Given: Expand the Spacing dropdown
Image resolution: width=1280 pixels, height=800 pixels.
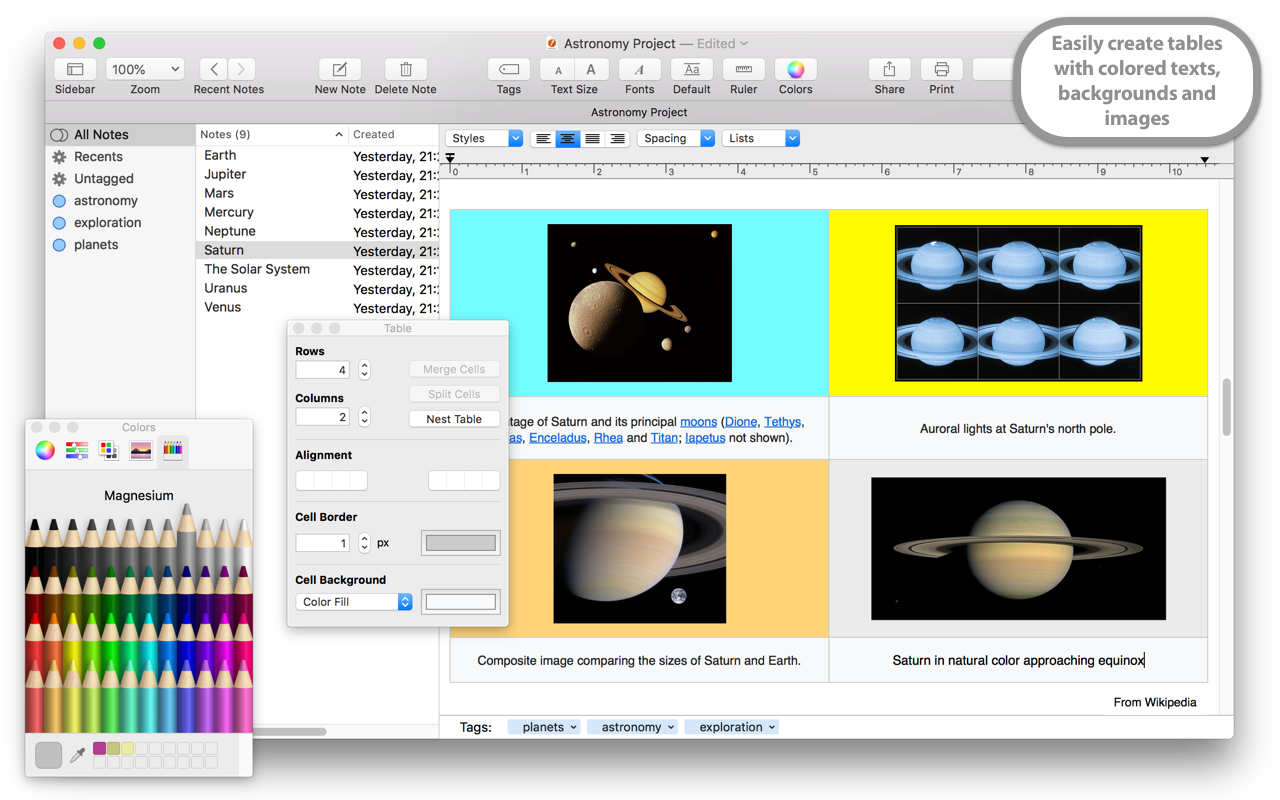Looking at the screenshot, I should point(676,138).
